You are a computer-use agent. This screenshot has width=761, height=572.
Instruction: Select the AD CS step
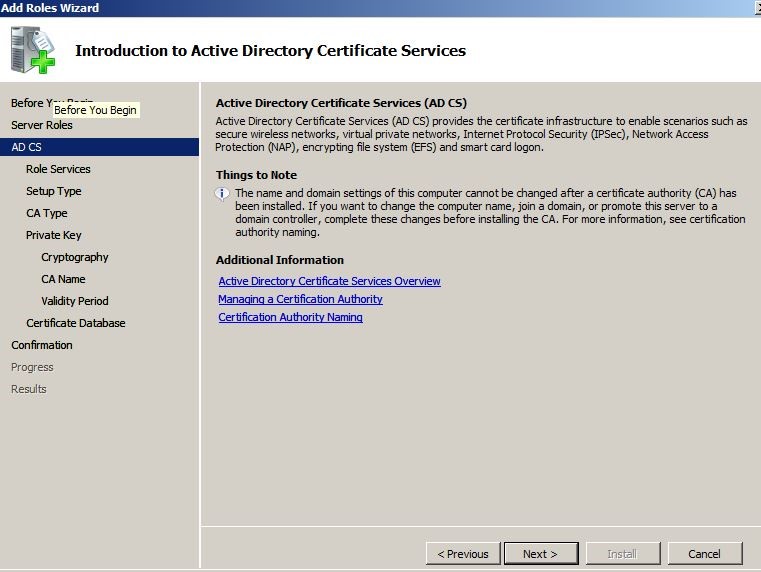pyautogui.click(x=99, y=147)
